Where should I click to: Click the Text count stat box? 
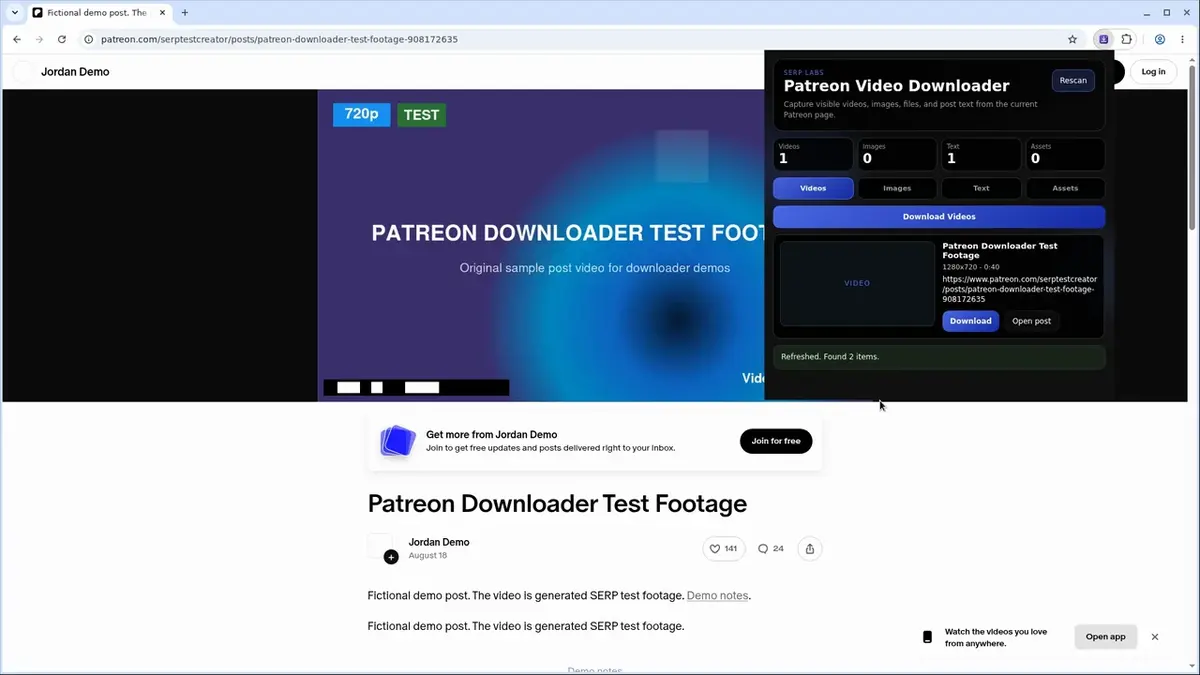point(981,154)
